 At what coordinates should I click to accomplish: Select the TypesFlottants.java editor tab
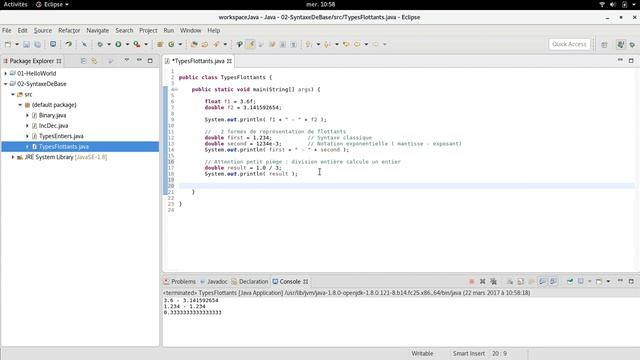click(x=198, y=61)
